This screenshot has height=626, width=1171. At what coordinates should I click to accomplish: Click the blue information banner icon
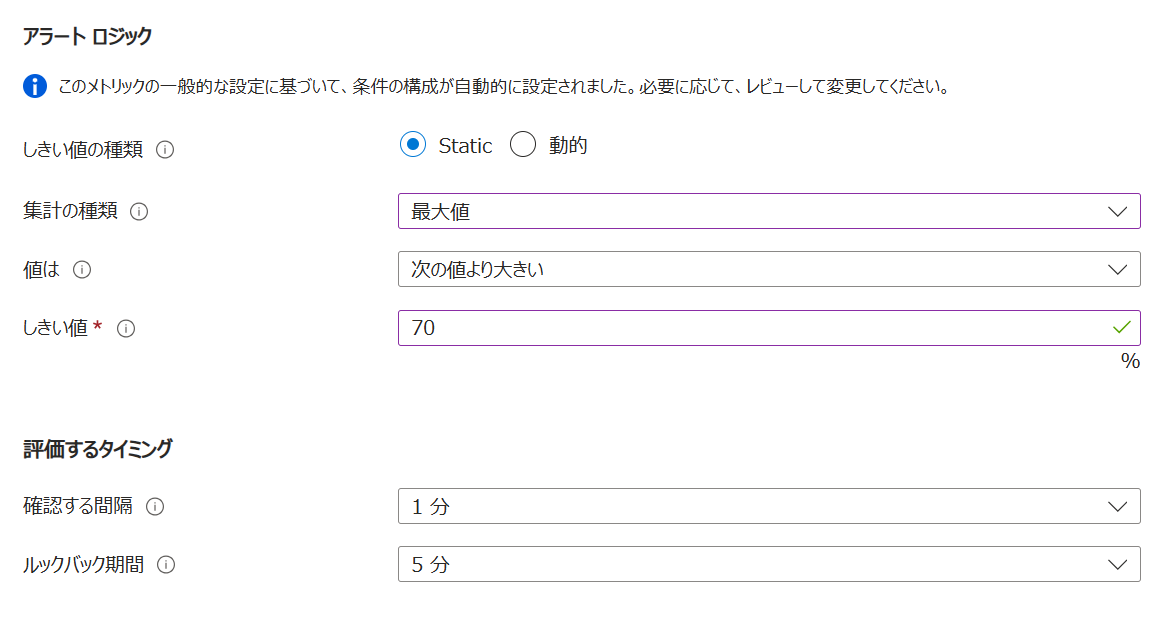click(35, 87)
